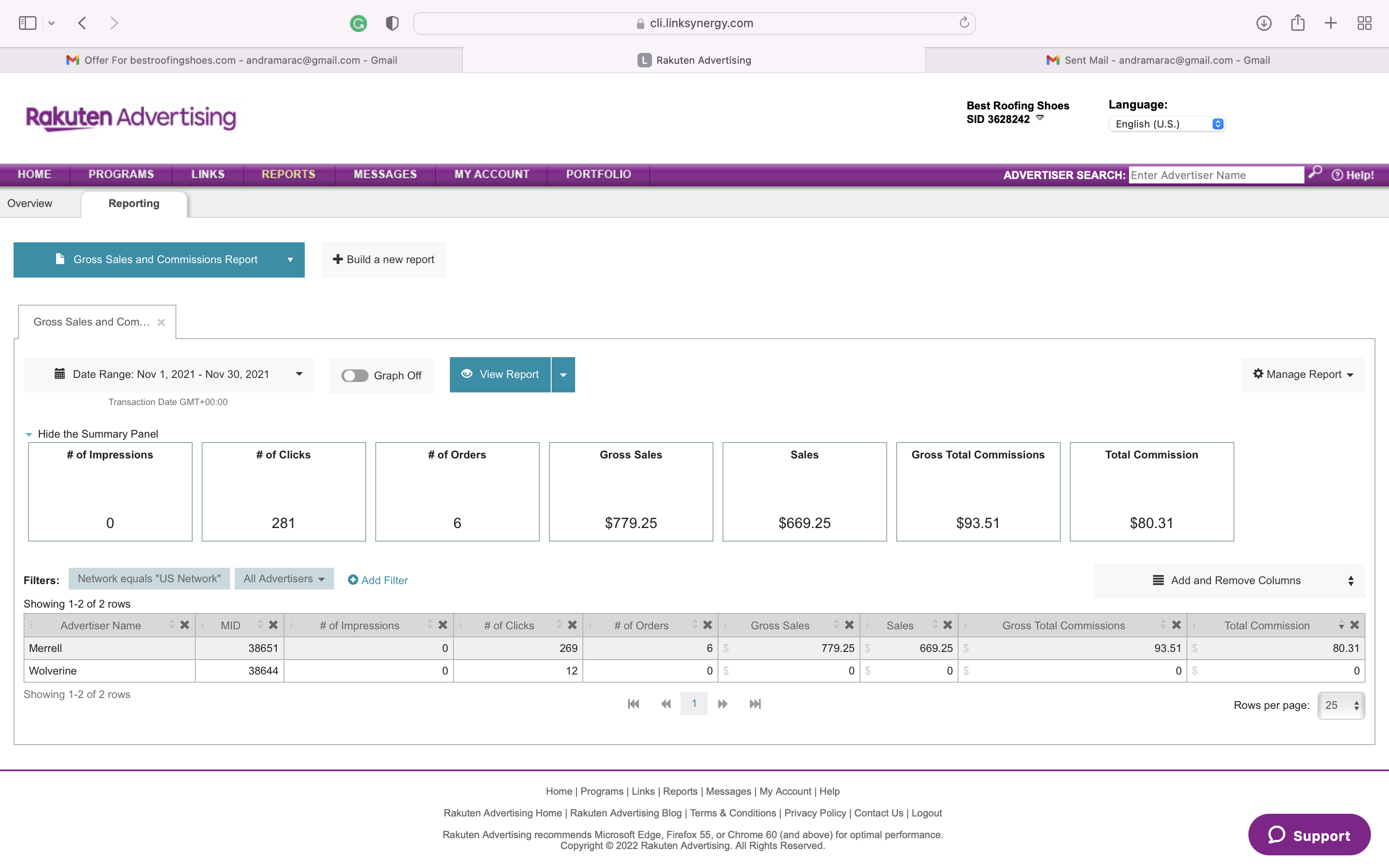Sort by Advertiser Name column arrows
The height and width of the screenshot is (868, 1389).
pyautogui.click(x=172, y=625)
